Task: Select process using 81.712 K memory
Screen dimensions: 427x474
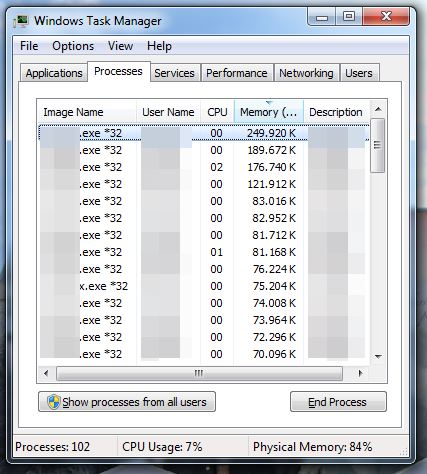Action: (204, 235)
